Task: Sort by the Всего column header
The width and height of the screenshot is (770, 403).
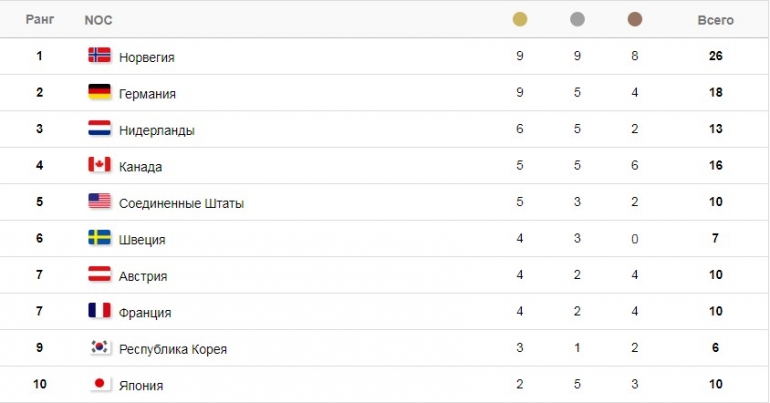Action: tap(715, 20)
